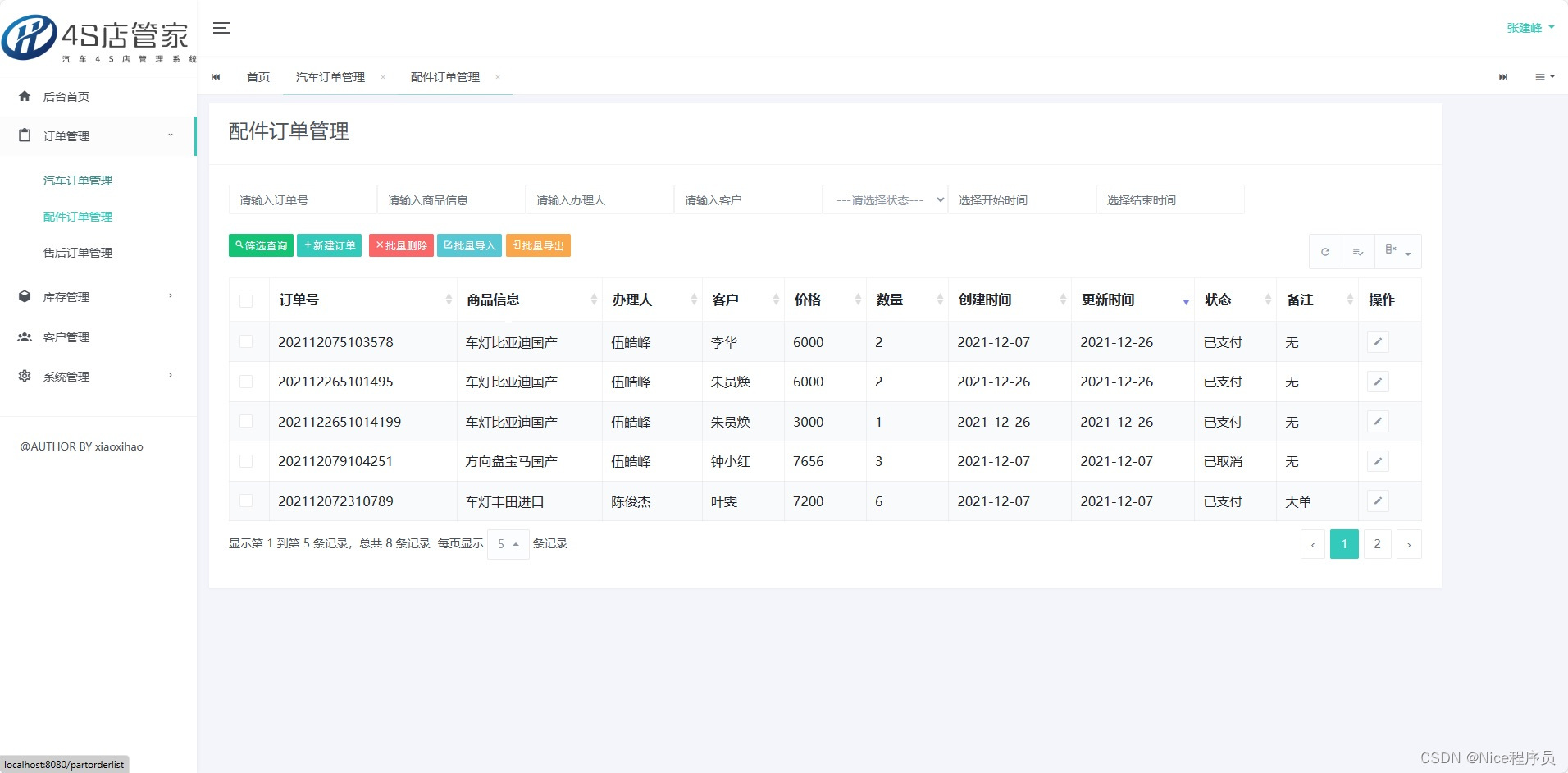Sort by 客户 column arrows
The height and width of the screenshot is (773, 1568).
(776, 300)
